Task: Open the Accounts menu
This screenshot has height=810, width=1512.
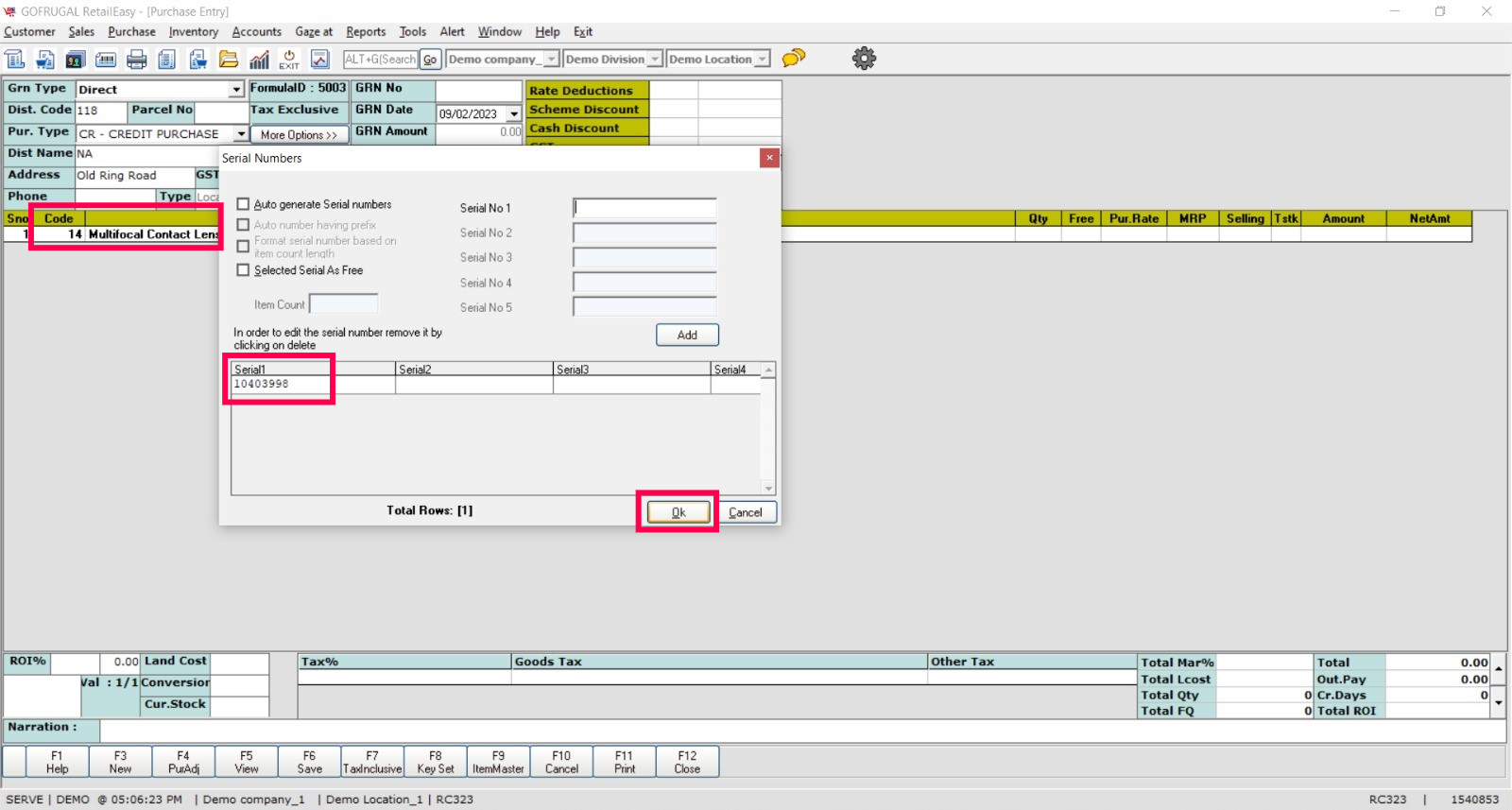Action: (257, 32)
